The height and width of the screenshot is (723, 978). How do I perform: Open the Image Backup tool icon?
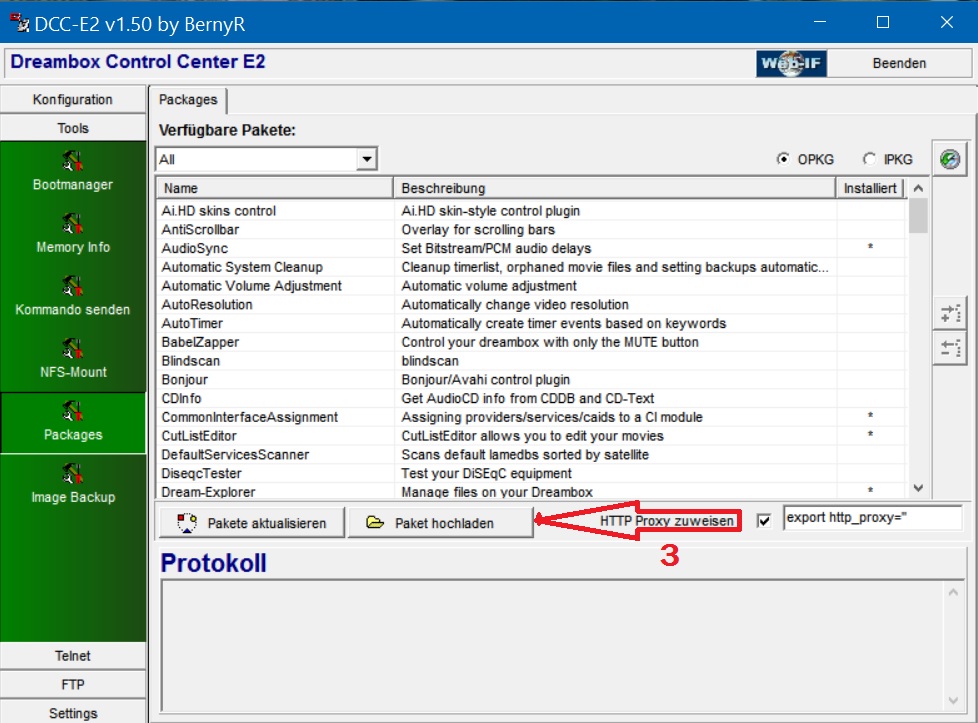72,473
